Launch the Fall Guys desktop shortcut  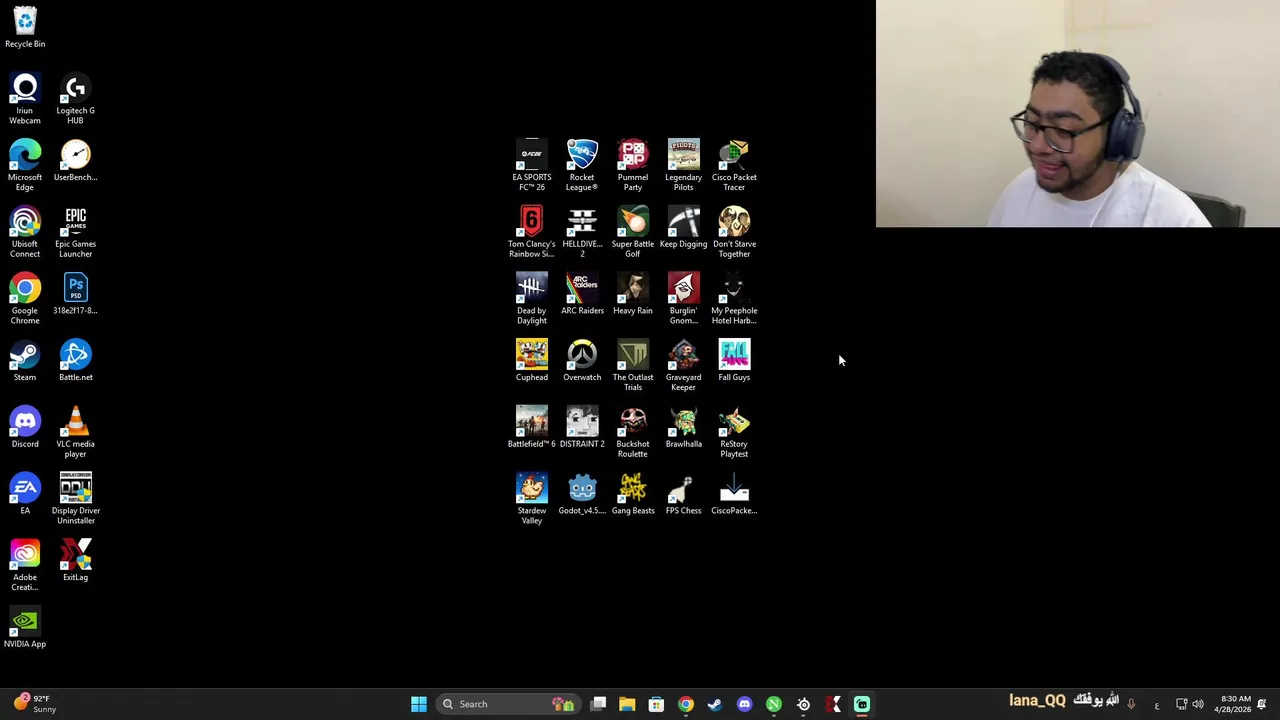tap(734, 361)
